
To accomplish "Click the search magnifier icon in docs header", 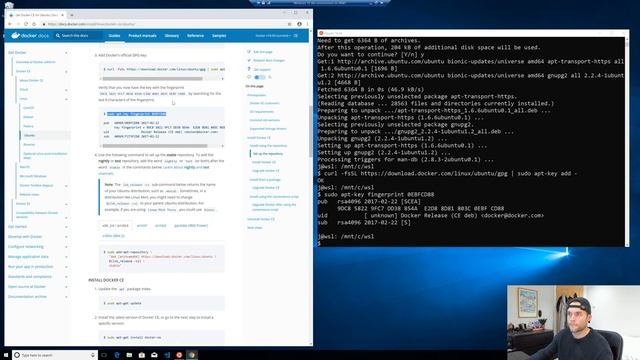I will pos(58,36).
